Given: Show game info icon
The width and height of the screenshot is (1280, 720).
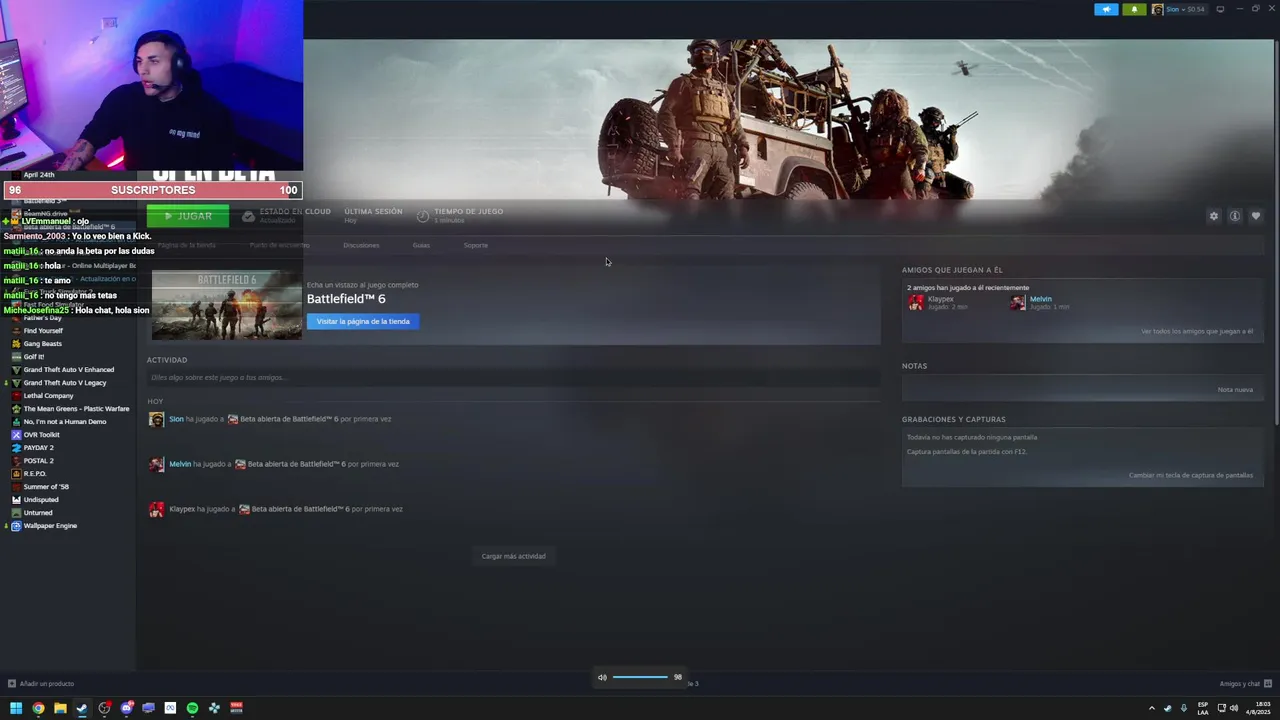Looking at the screenshot, I should click(x=1235, y=216).
